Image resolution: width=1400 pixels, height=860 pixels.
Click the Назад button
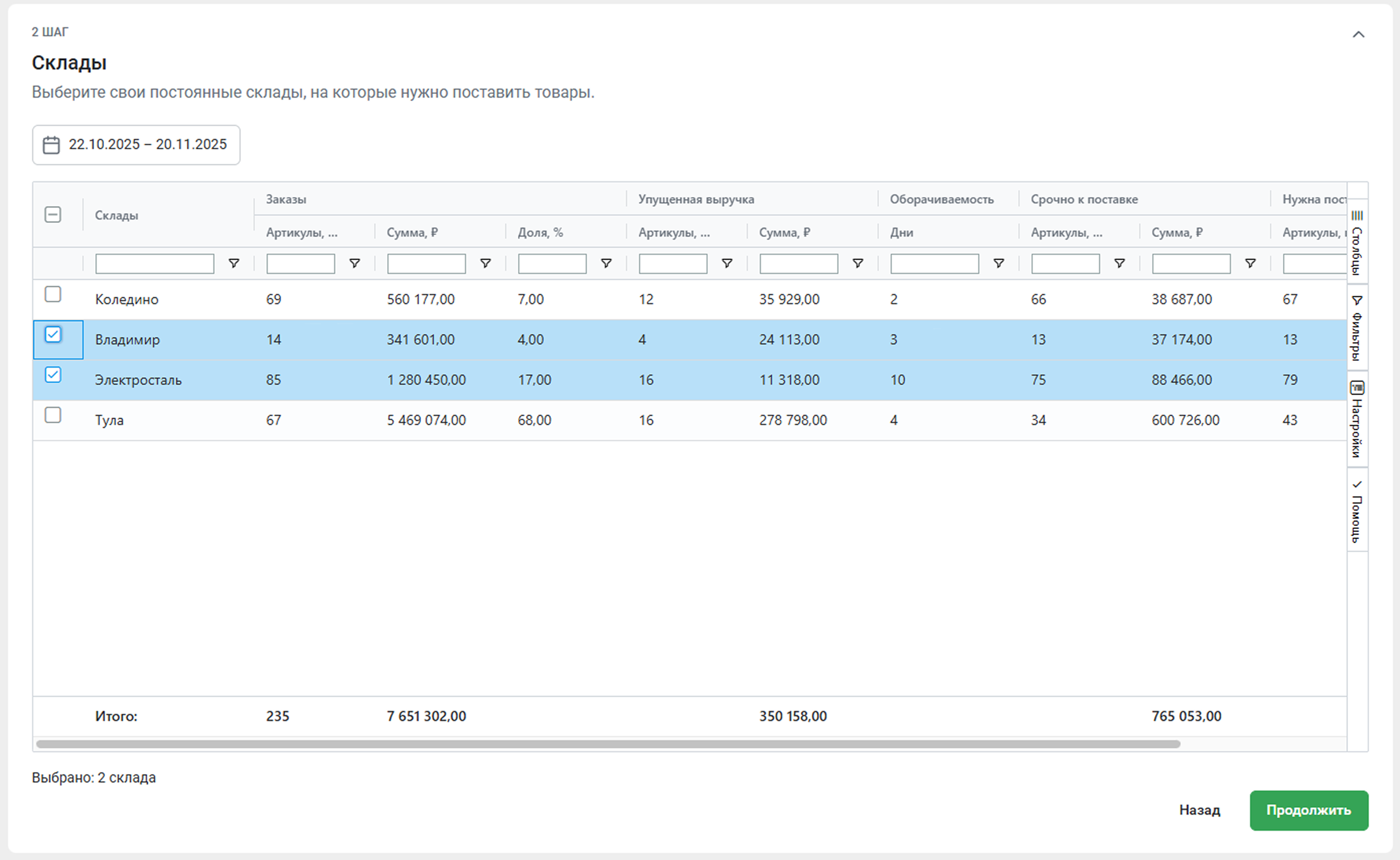pos(1199,810)
